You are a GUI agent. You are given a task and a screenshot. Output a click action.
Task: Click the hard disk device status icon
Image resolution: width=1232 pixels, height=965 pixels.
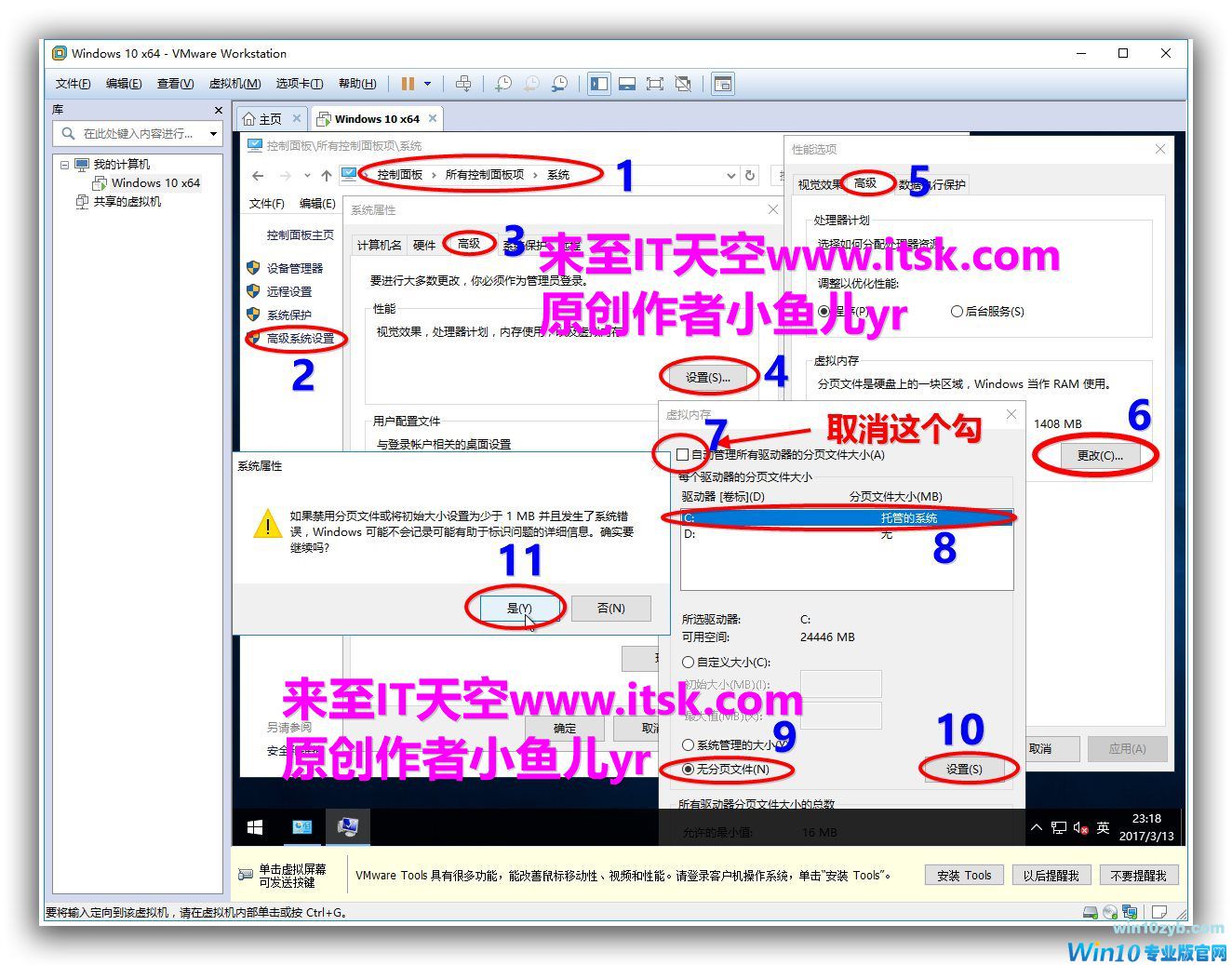click(x=1091, y=912)
